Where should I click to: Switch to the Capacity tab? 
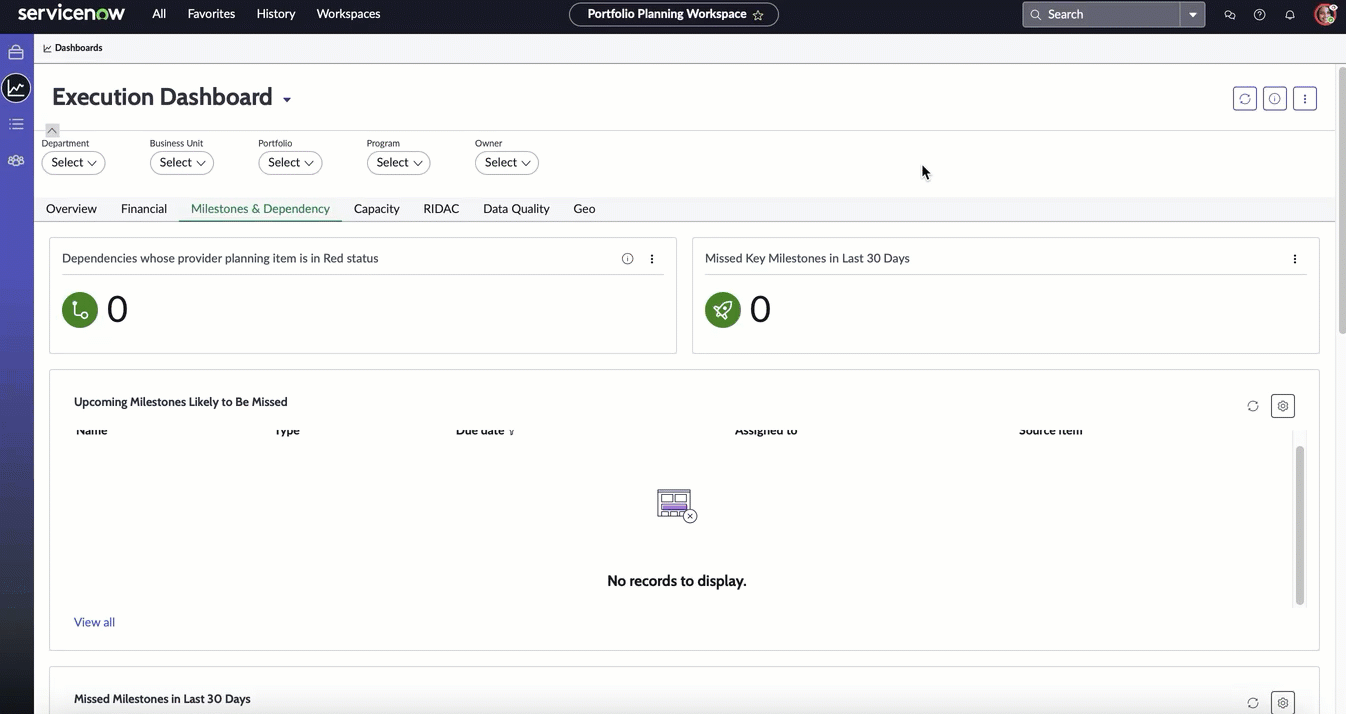click(377, 209)
